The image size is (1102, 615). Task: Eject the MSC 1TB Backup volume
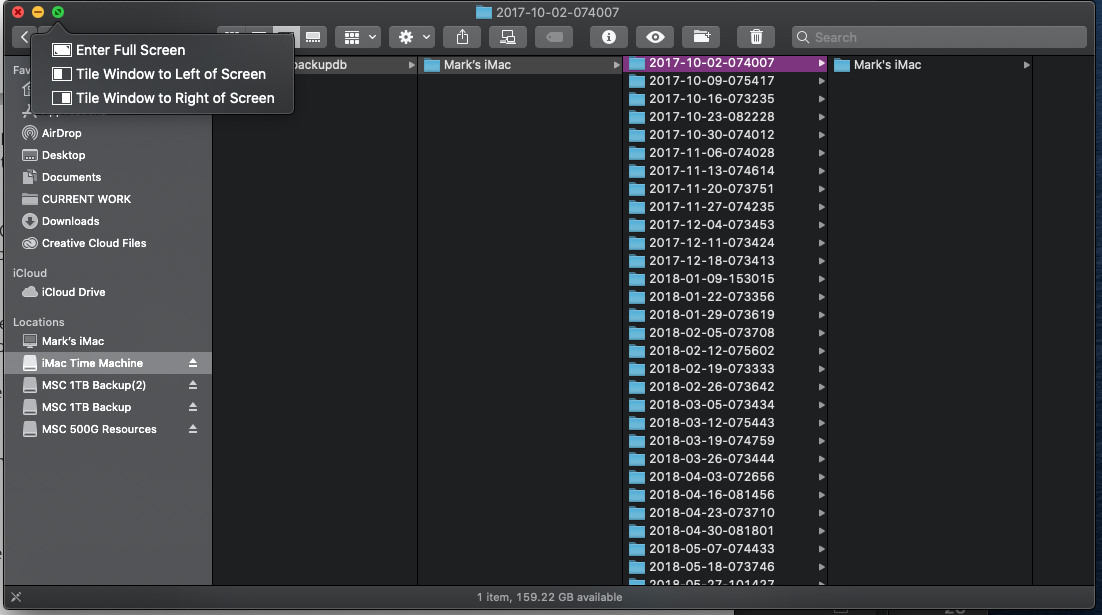(193, 407)
